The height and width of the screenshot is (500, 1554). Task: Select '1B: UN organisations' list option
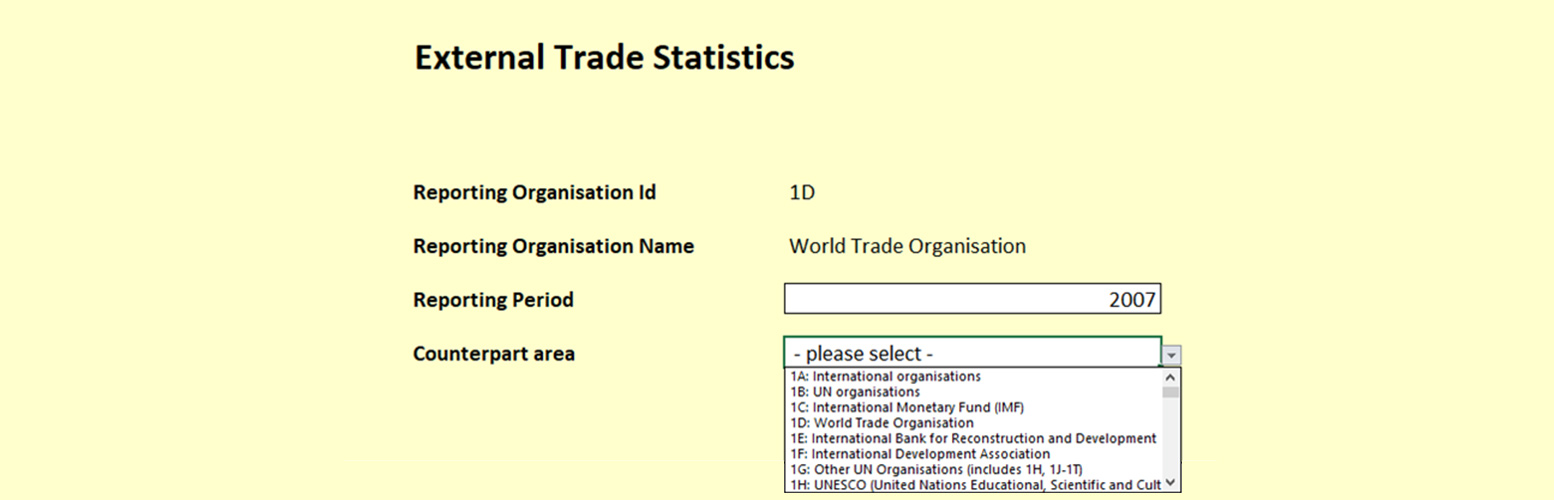(x=855, y=392)
